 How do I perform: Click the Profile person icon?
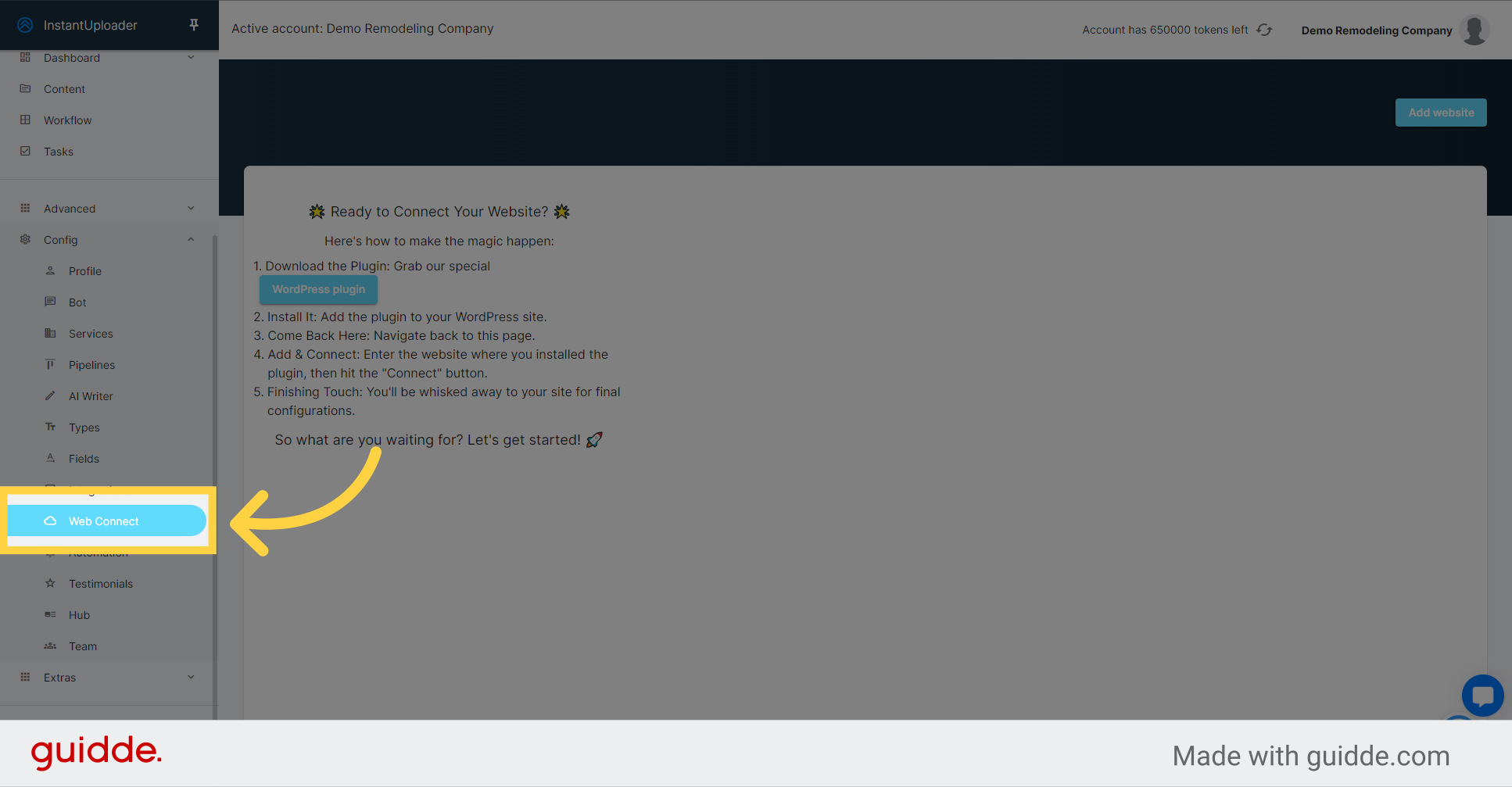pos(50,270)
